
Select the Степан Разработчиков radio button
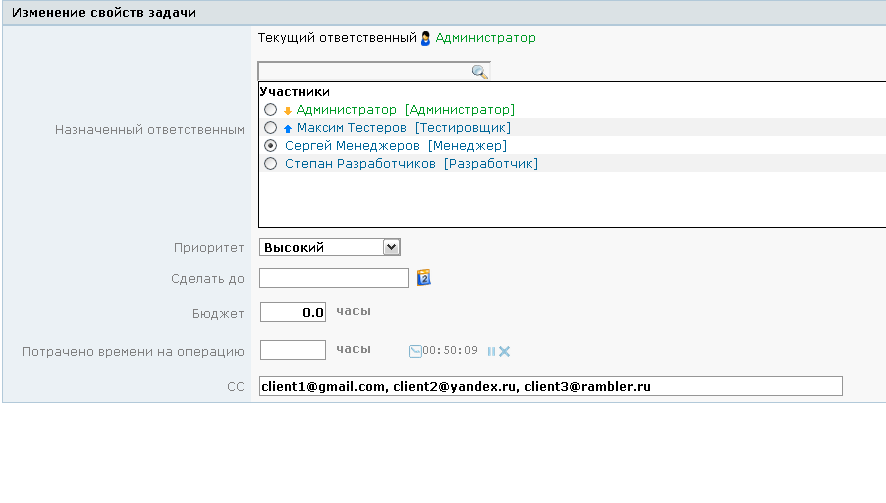pyautogui.click(x=270, y=164)
